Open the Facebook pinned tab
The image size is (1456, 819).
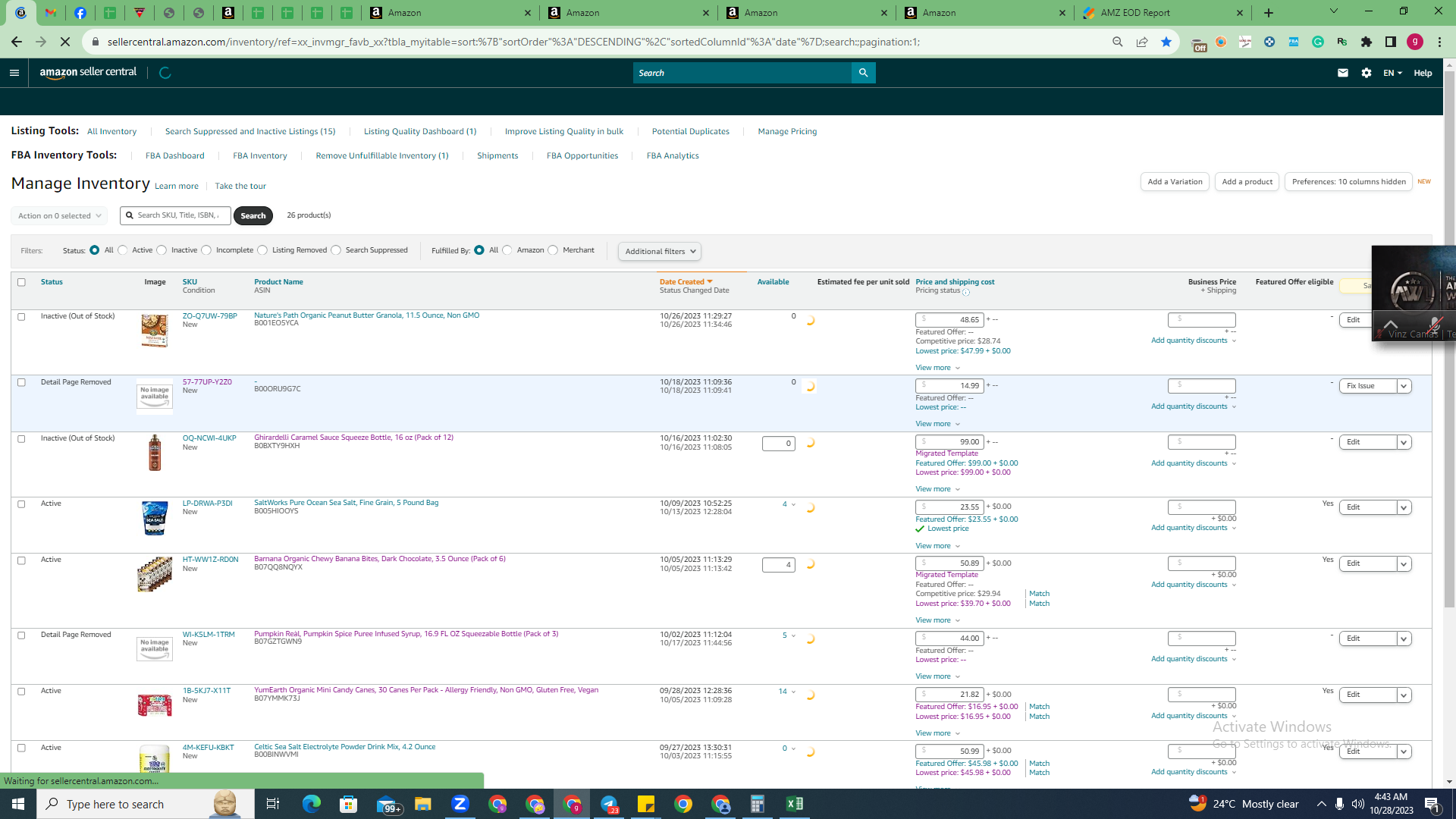(x=80, y=13)
